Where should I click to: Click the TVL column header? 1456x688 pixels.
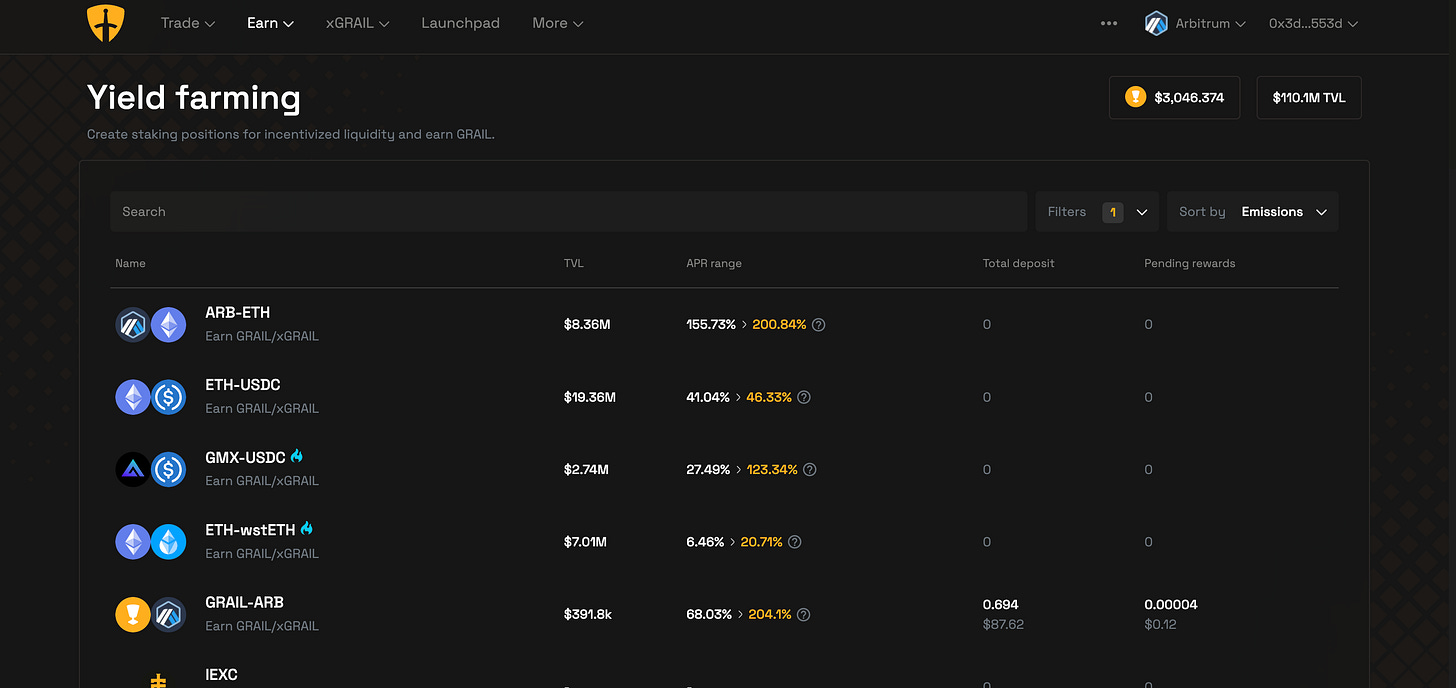574,263
